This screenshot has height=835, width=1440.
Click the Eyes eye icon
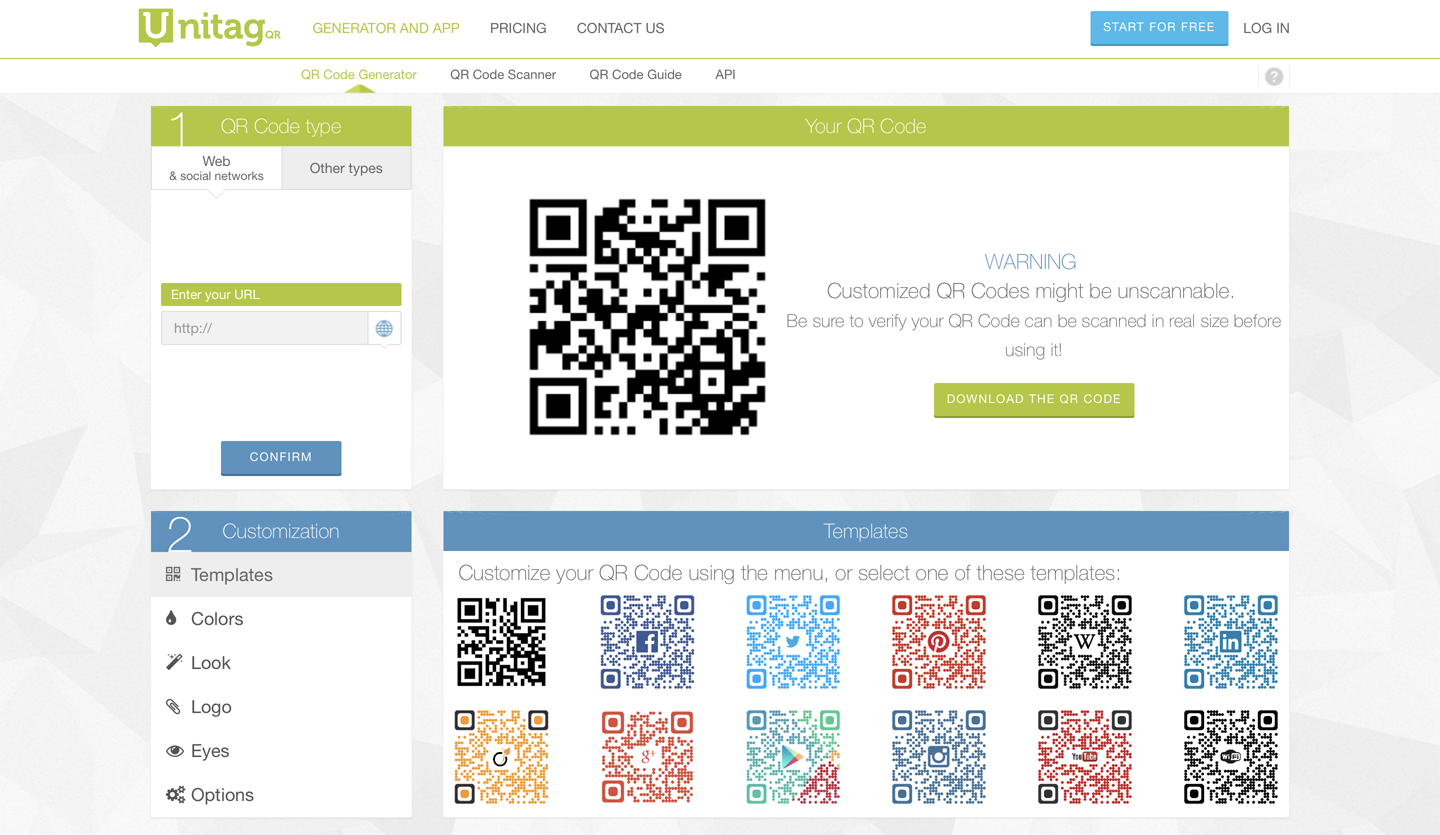[175, 750]
